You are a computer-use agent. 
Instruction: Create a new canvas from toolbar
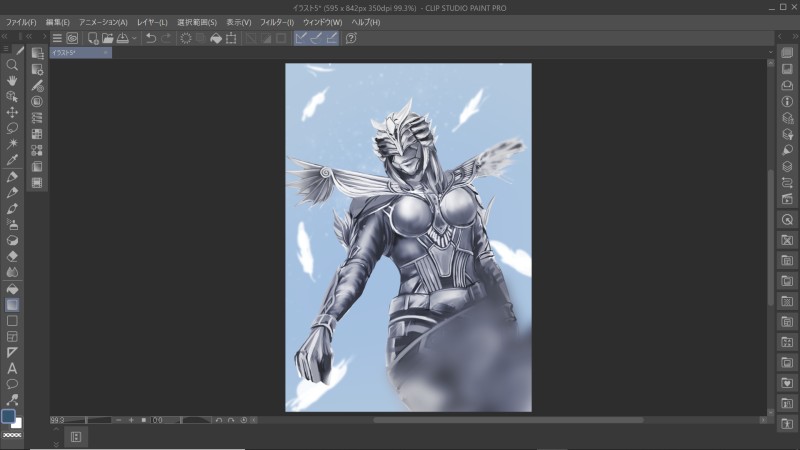coord(93,38)
